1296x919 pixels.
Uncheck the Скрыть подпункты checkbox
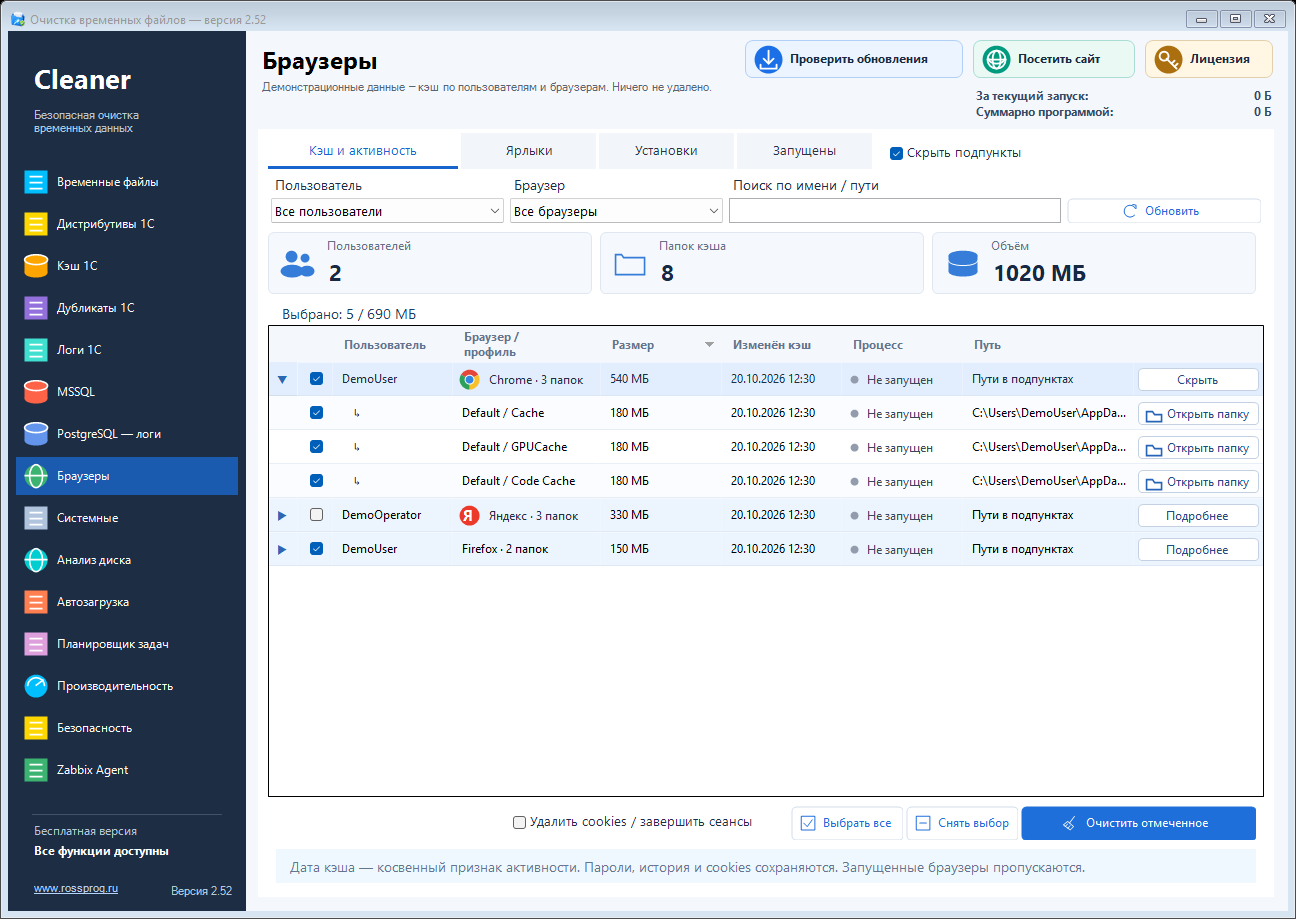click(897, 153)
